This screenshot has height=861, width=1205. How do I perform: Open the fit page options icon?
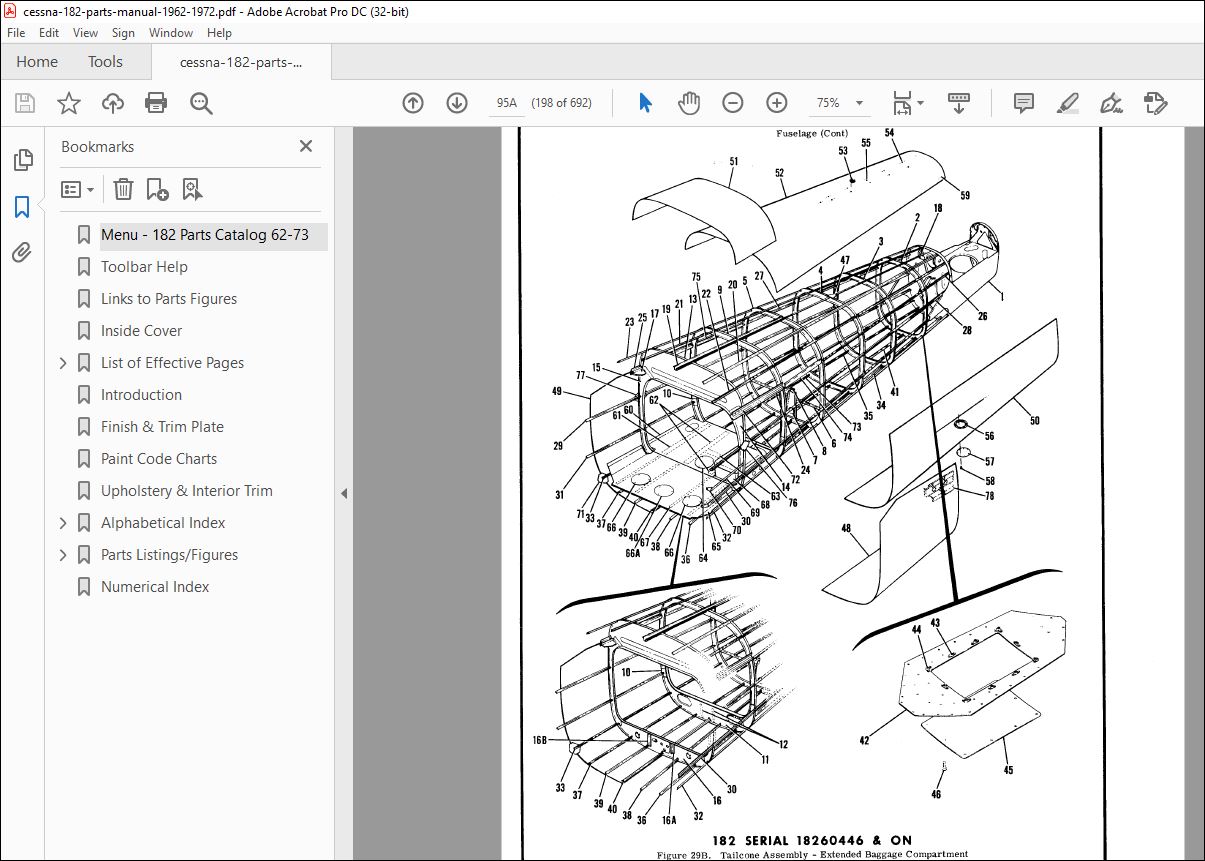pyautogui.click(x=908, y=103)
